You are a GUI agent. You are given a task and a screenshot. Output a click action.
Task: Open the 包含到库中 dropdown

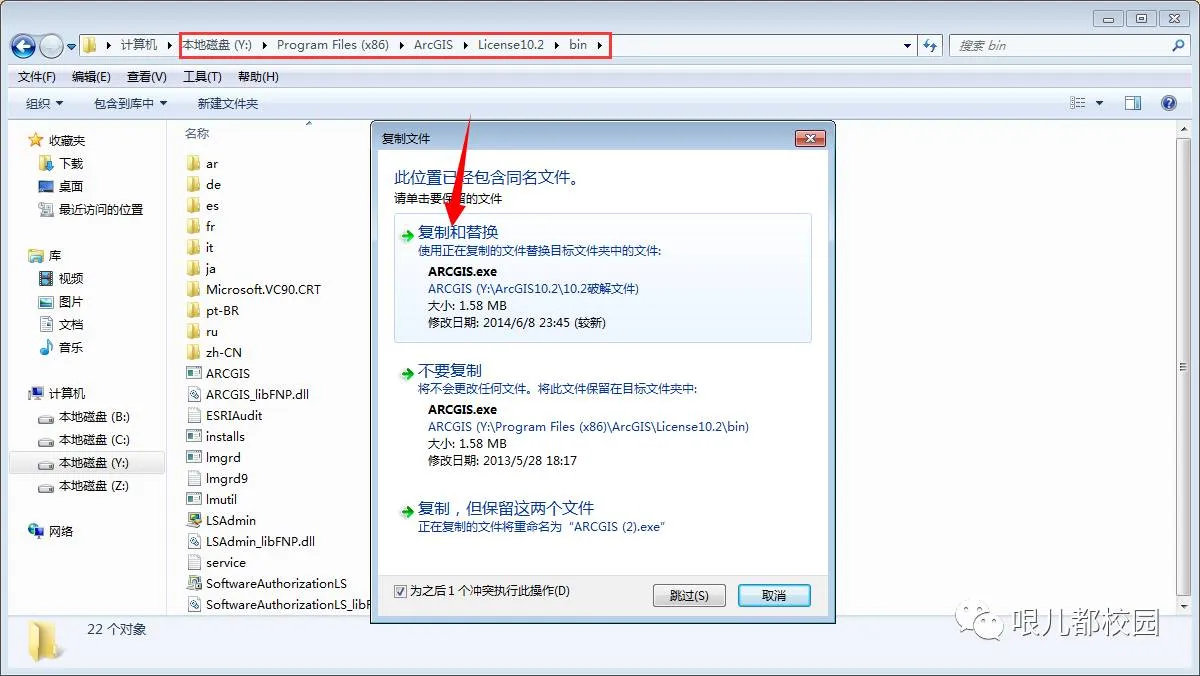pyautogui.click(x=130, y=103)
